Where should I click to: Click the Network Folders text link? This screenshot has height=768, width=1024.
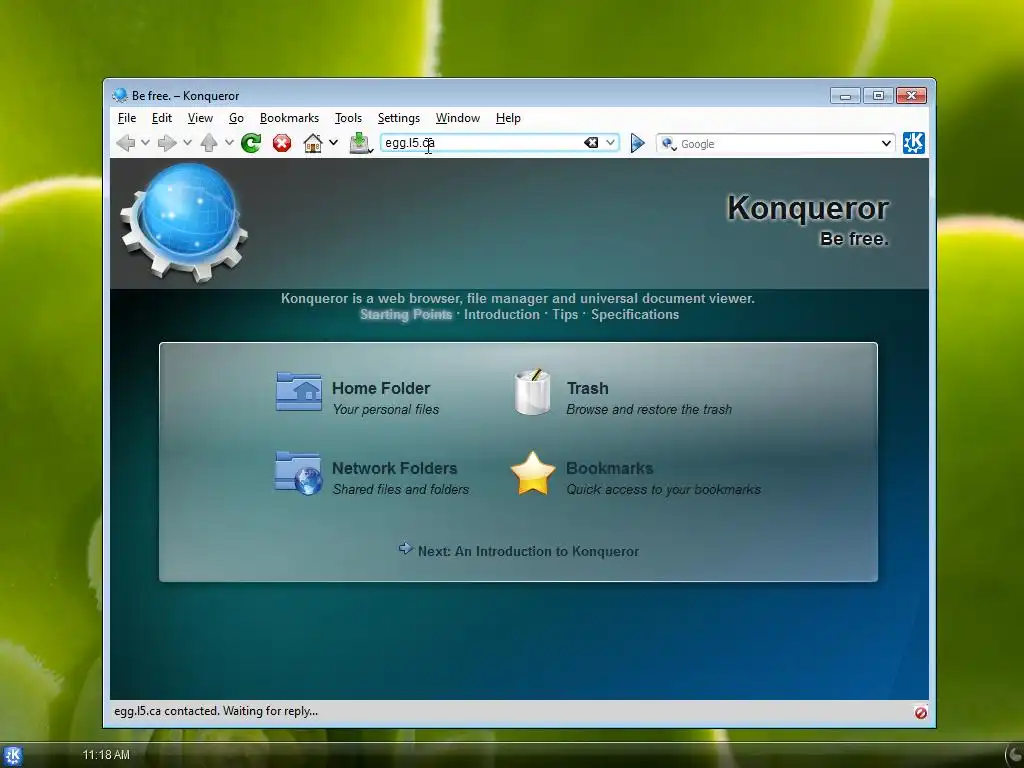point(394,468)
